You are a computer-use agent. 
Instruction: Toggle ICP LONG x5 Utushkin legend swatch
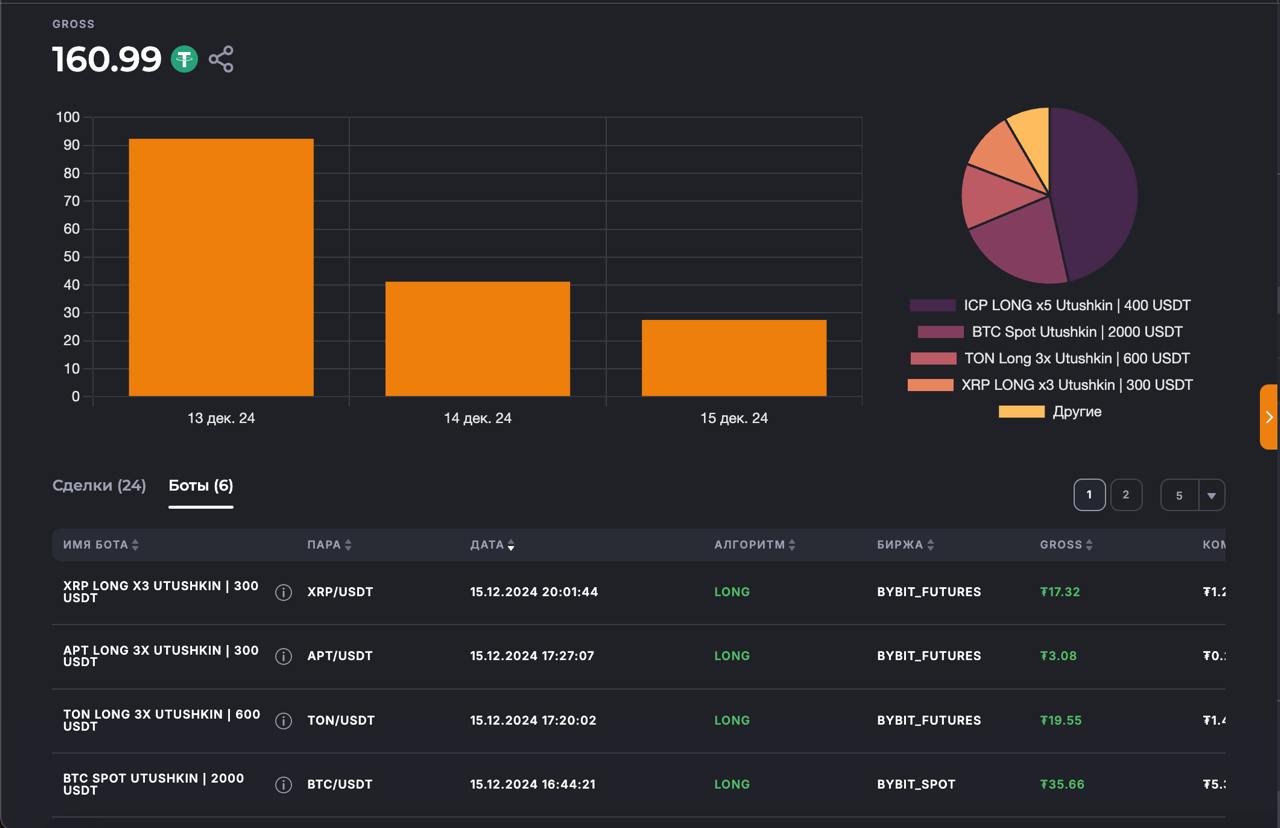[932, 305]
